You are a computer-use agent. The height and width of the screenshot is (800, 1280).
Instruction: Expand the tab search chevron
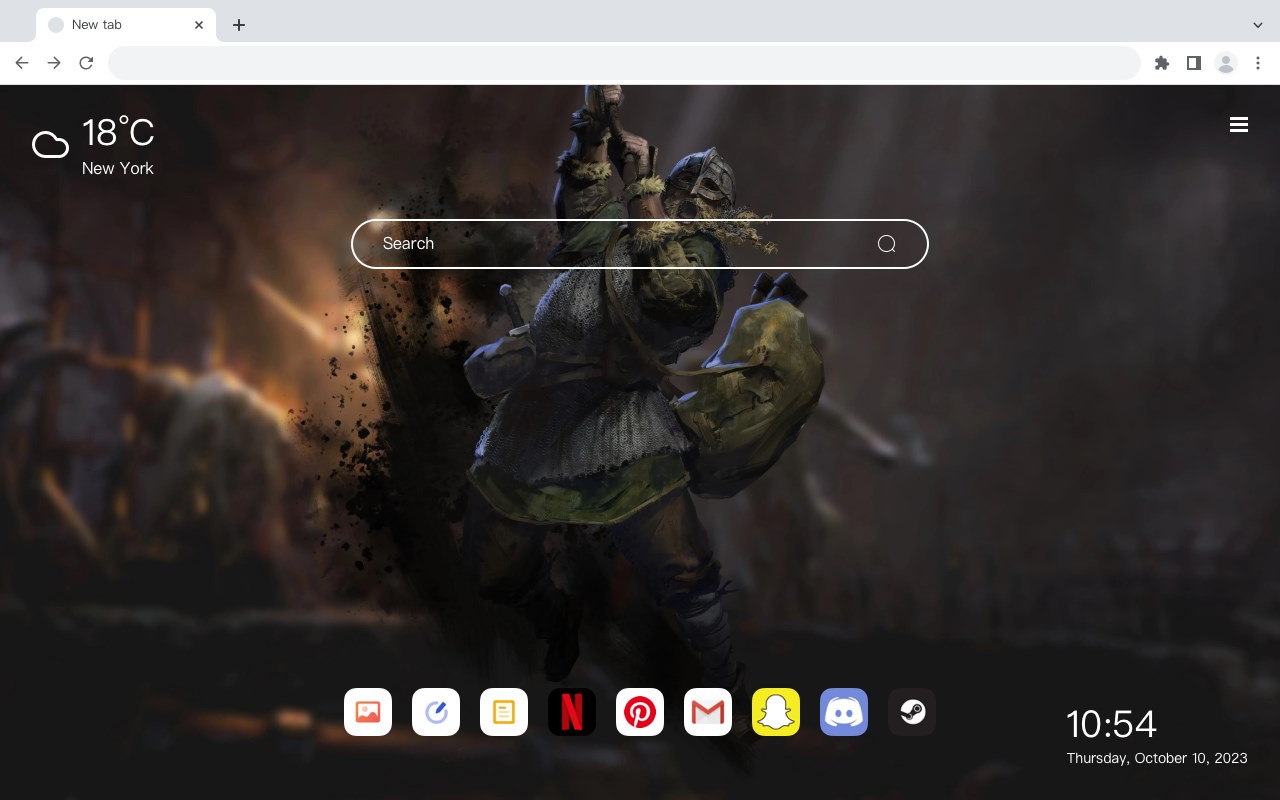[1258, 25]
